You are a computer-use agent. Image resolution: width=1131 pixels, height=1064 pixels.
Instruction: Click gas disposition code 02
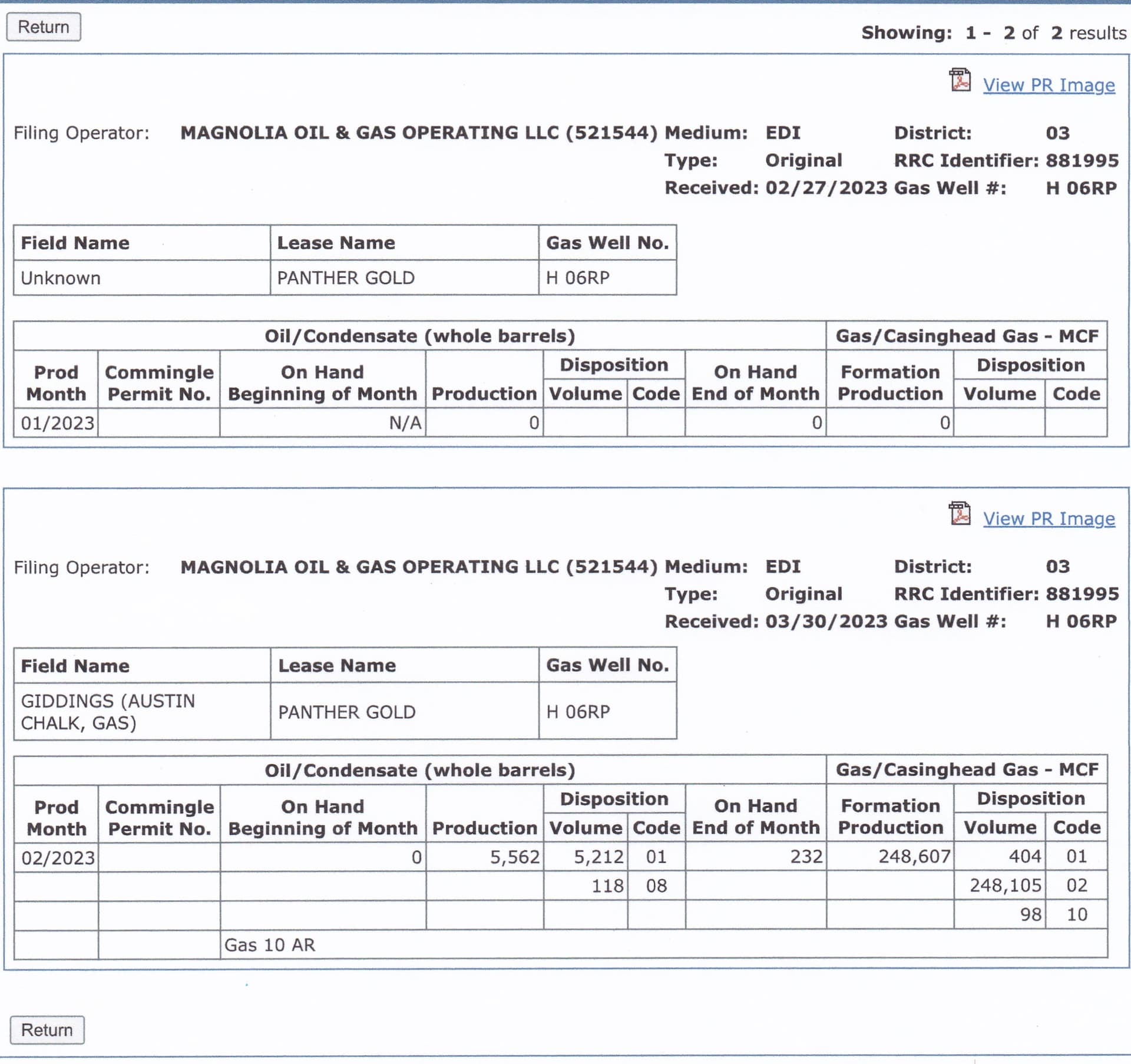click(x=1077, y=886)
